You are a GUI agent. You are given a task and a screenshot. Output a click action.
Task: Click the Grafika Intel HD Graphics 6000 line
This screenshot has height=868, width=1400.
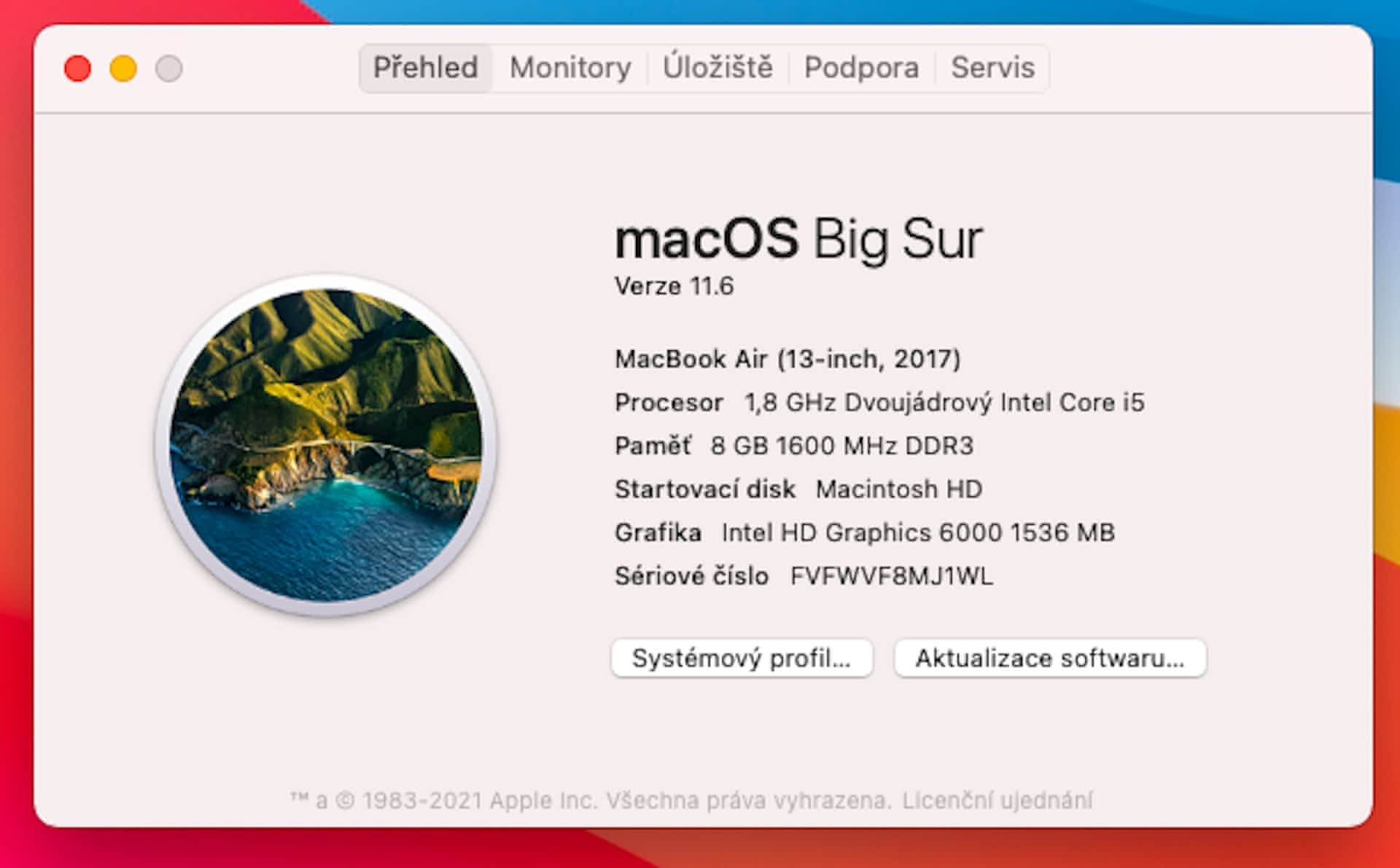[x=865, y=532]
